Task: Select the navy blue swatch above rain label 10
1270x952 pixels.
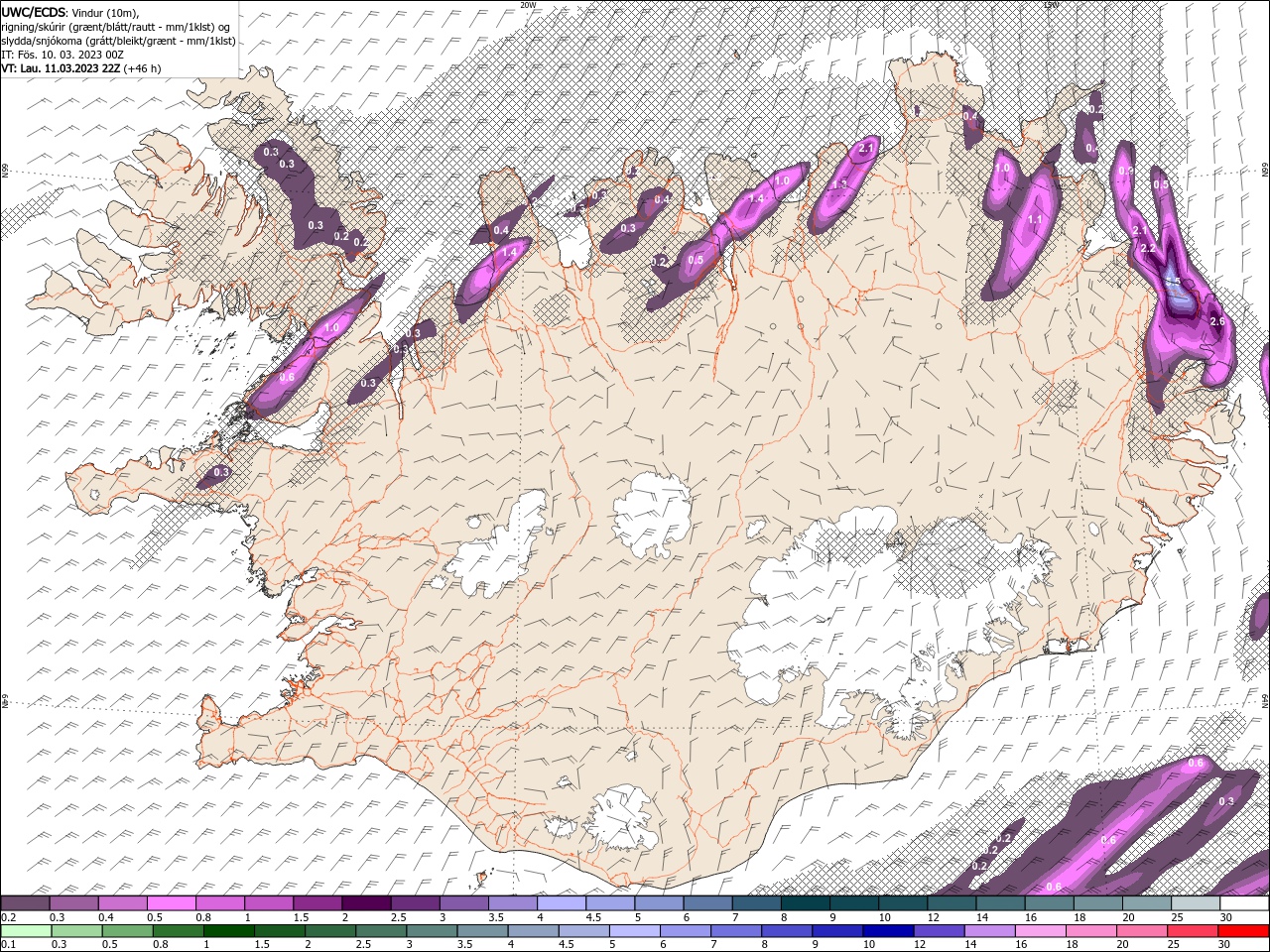Action: (x=887, y=930)
